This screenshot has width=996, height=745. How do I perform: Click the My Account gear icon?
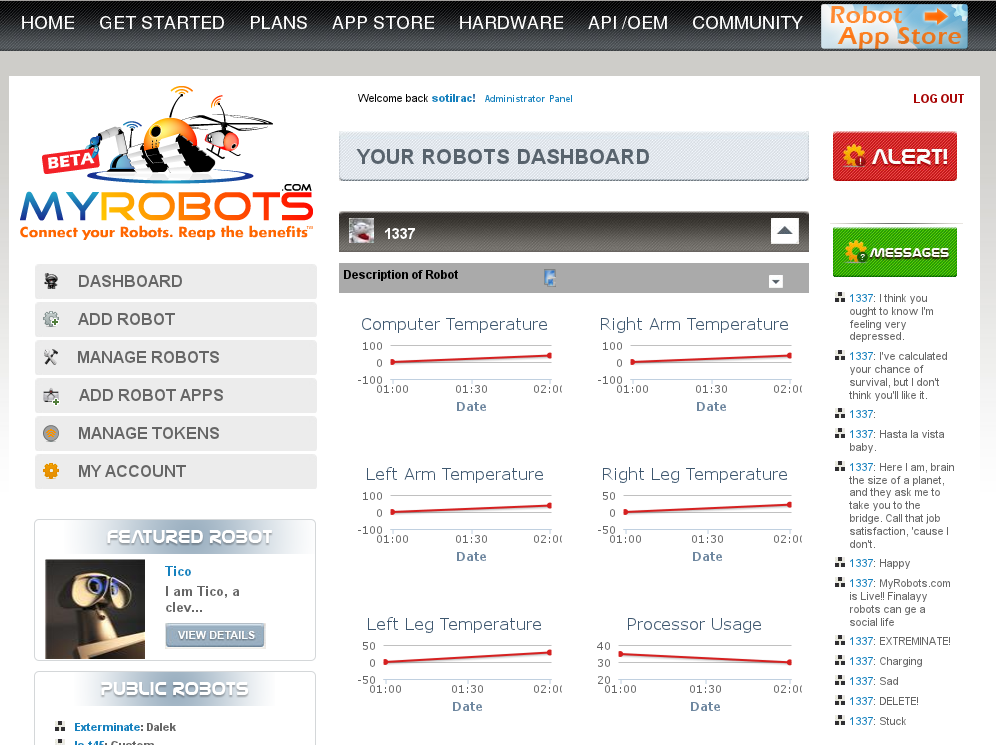click(51, 472)
